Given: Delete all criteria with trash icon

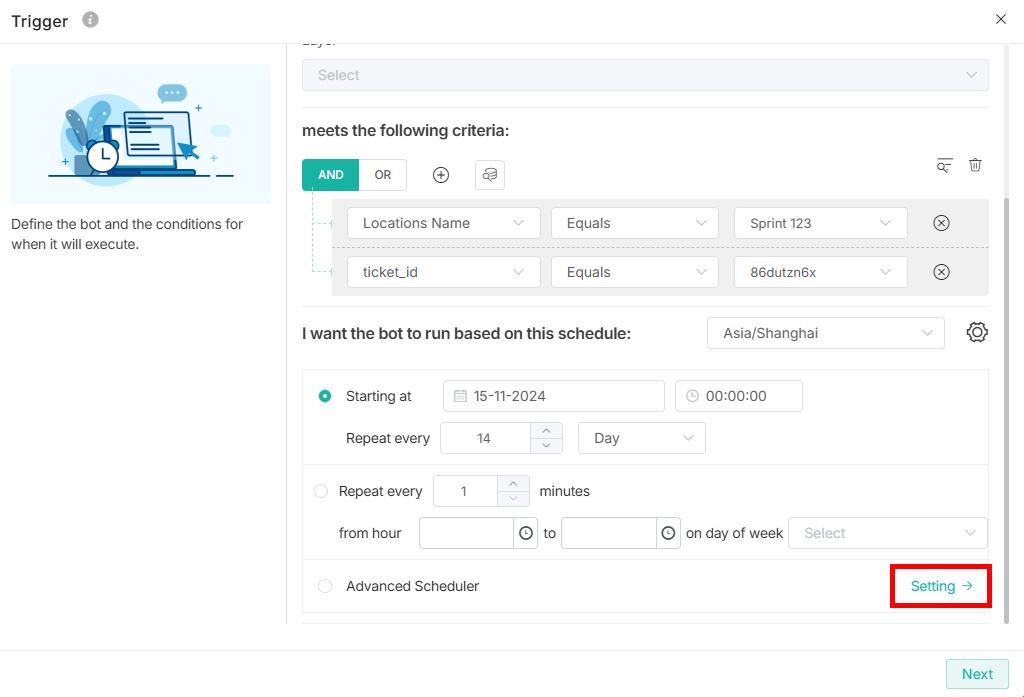Looking at the screenshot, I should tap(975, 165).
